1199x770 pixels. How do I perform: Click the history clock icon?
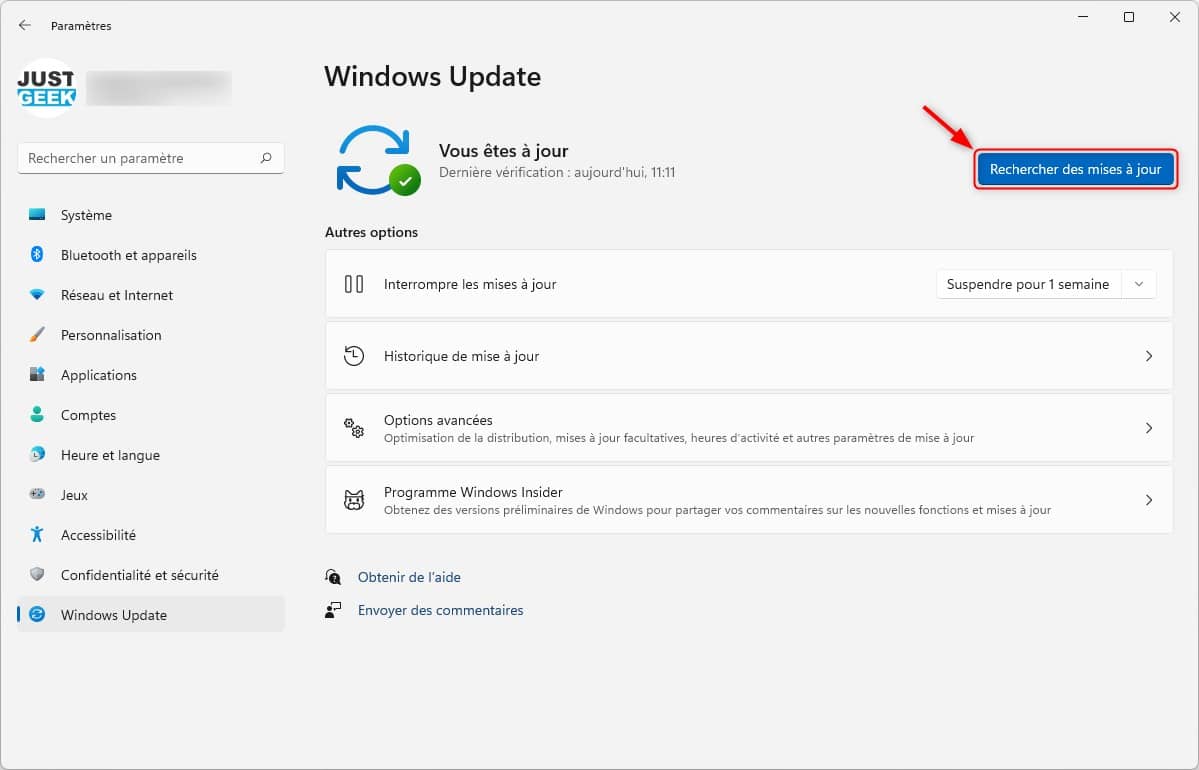[354, 356]
